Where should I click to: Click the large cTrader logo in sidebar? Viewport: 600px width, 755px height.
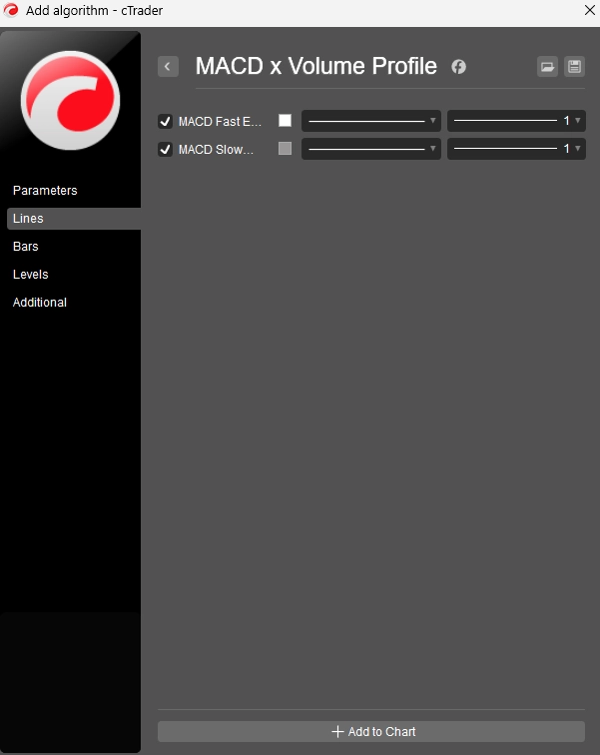(70, 100)
